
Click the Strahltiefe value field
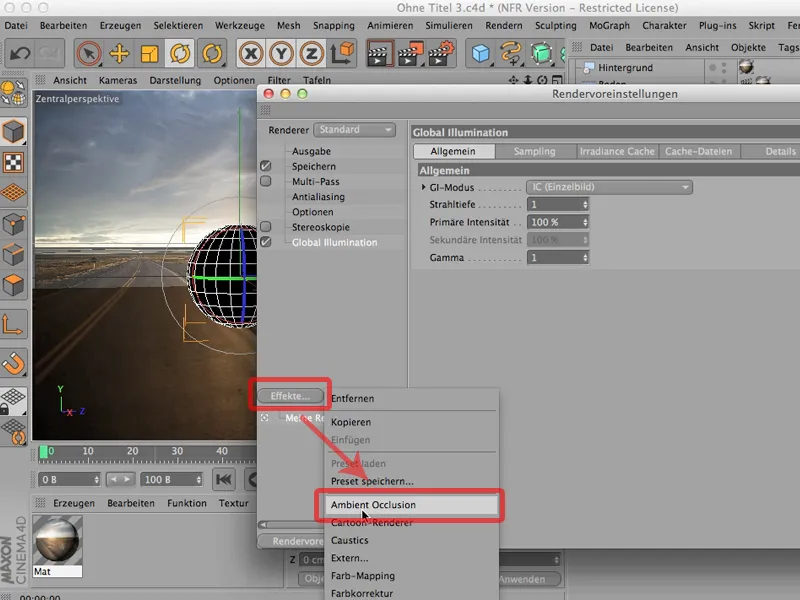(x=554, y=205)
